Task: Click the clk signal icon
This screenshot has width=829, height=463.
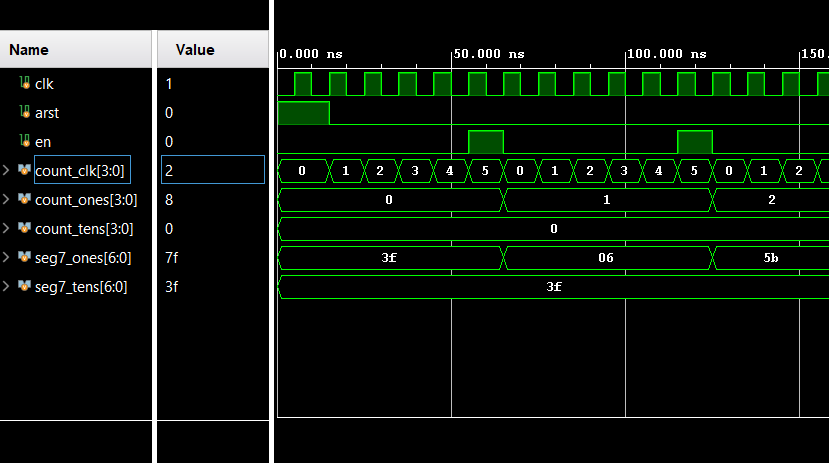Action: pos(24,83)
